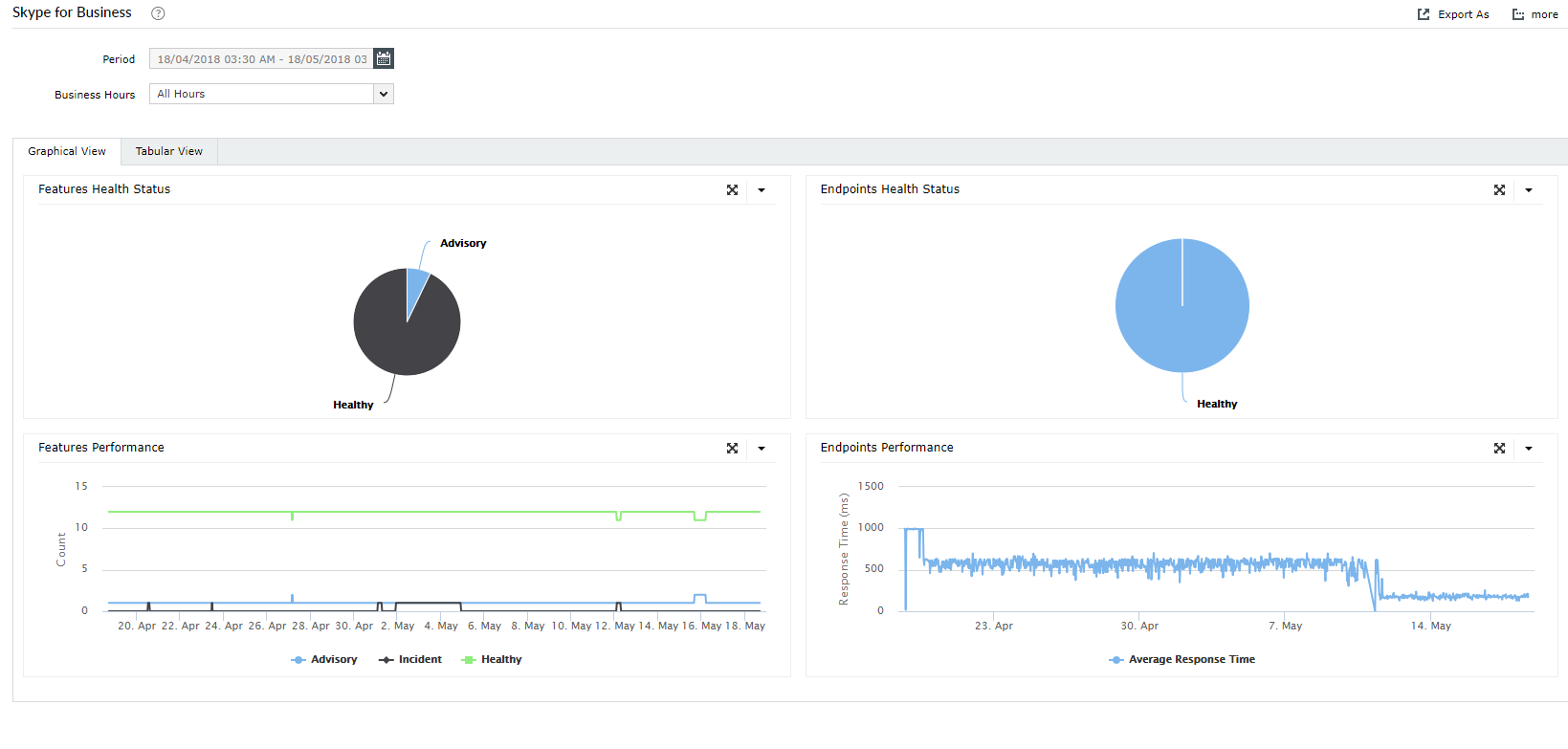The height and width of the screenshot is (749, 1568).
Task: Click the Export As link
Action: coord(1464,14)
